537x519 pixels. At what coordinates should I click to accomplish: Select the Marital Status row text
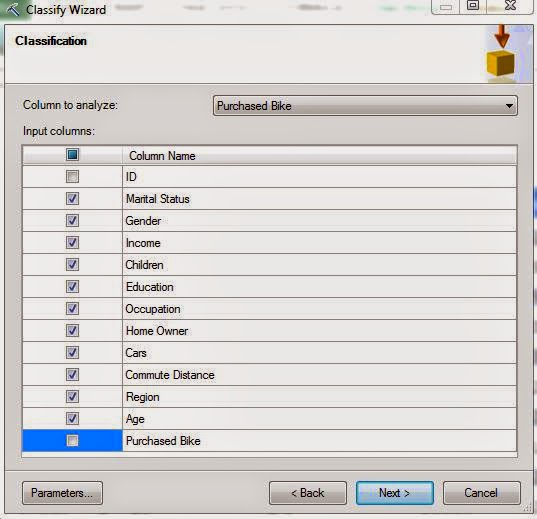tap(158, 199)
